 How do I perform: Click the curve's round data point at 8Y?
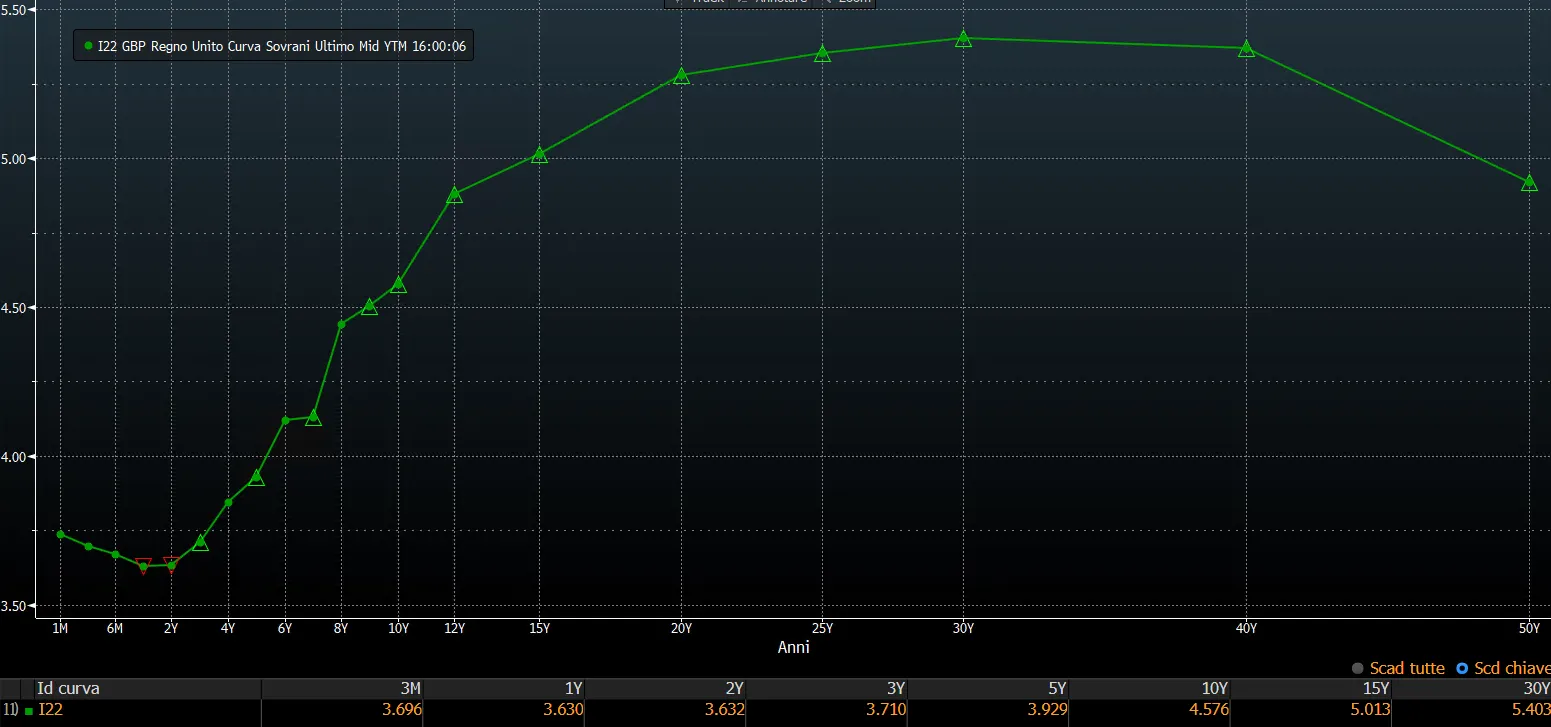click(x=341, y=324)
